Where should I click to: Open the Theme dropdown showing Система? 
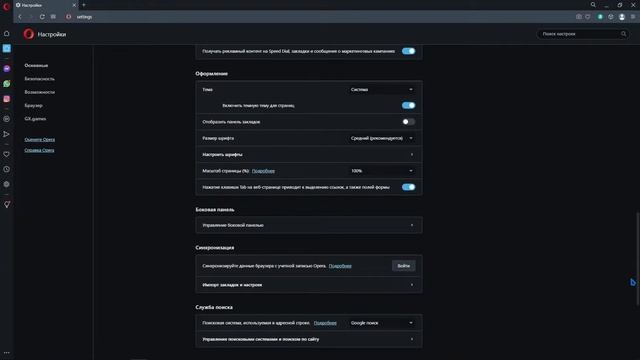point(382,89)
